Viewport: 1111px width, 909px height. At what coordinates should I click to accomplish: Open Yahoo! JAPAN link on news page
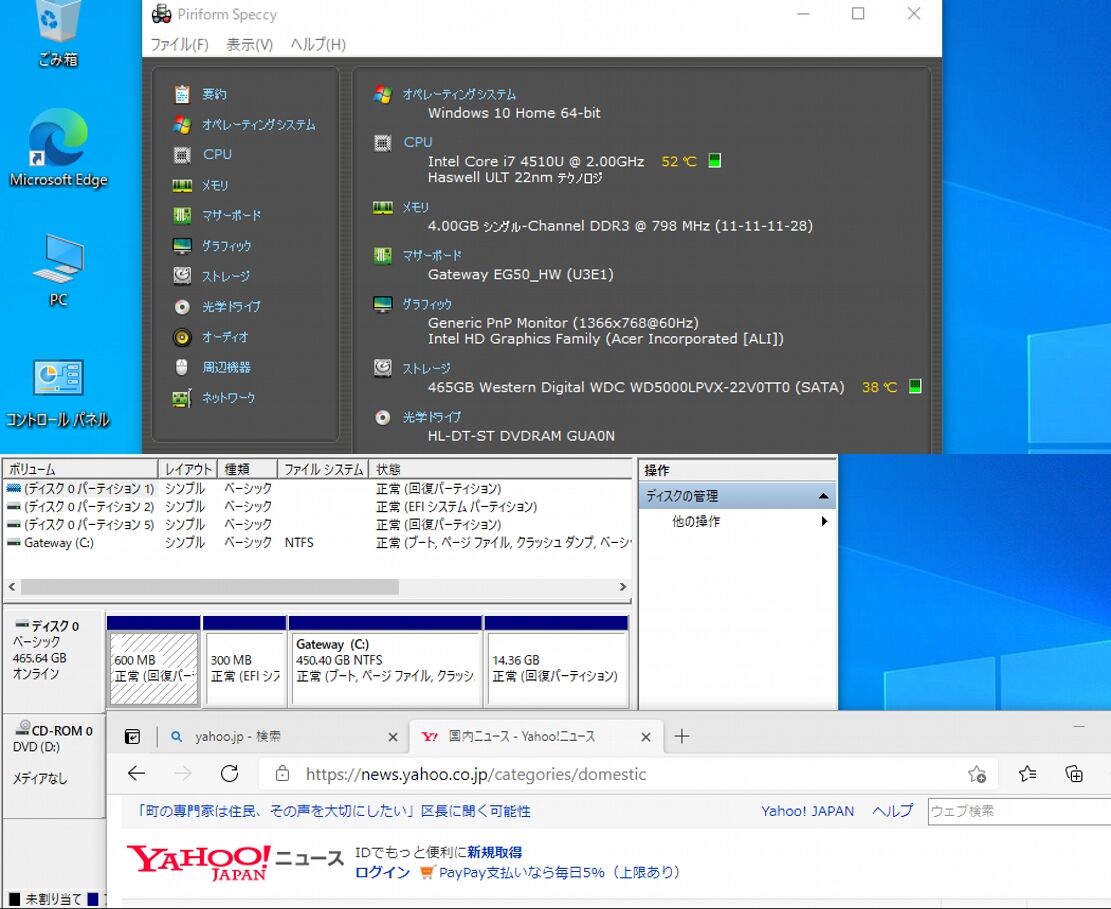(808, 811)
